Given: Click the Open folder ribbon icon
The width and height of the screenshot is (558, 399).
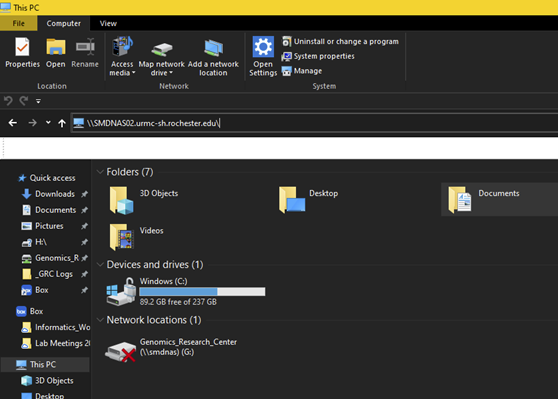Looking at the screenshot, I should [56, 53].
